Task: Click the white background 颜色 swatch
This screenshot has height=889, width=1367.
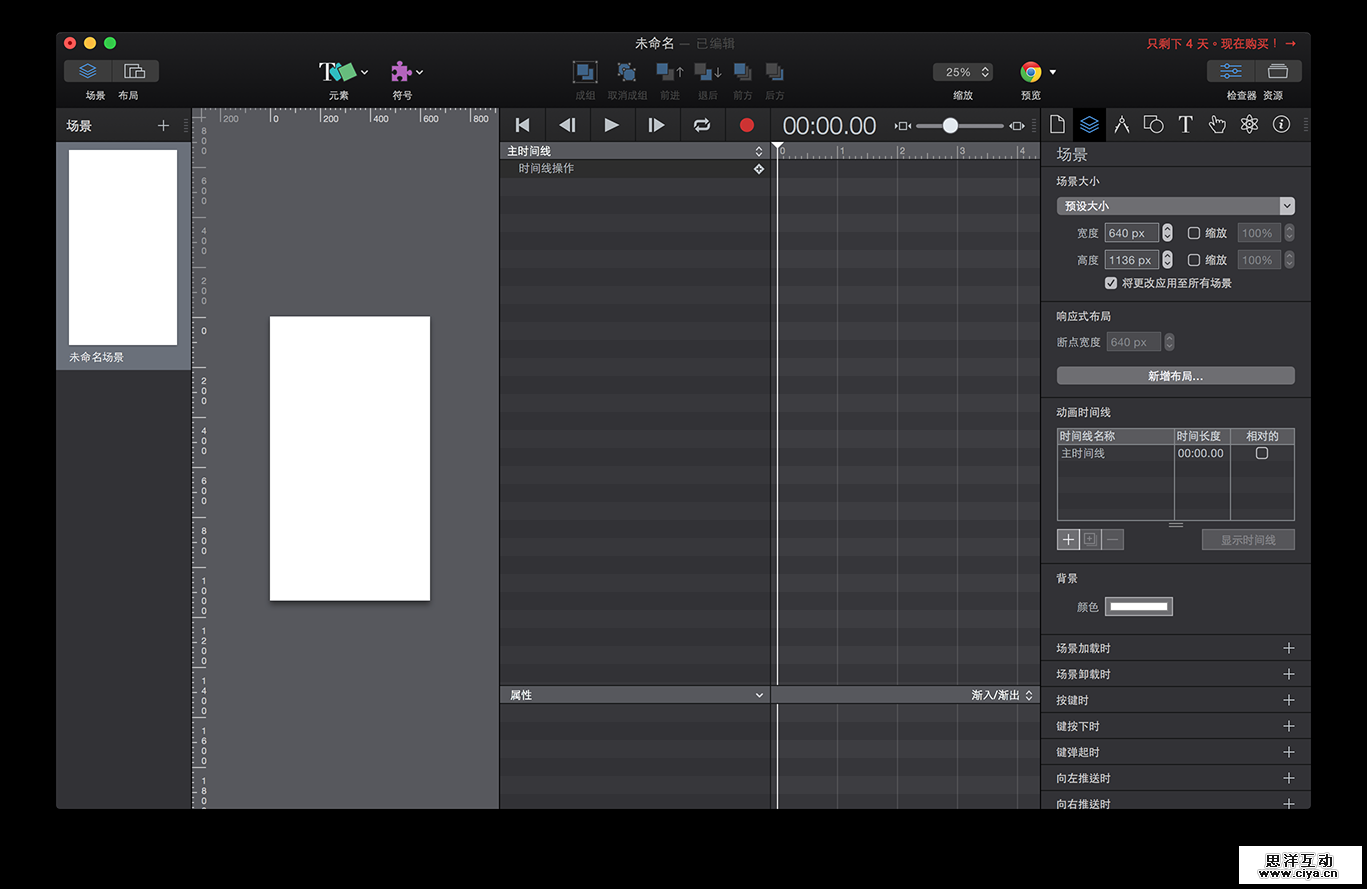Action: pyautogui.click(x=1138, y=607)
